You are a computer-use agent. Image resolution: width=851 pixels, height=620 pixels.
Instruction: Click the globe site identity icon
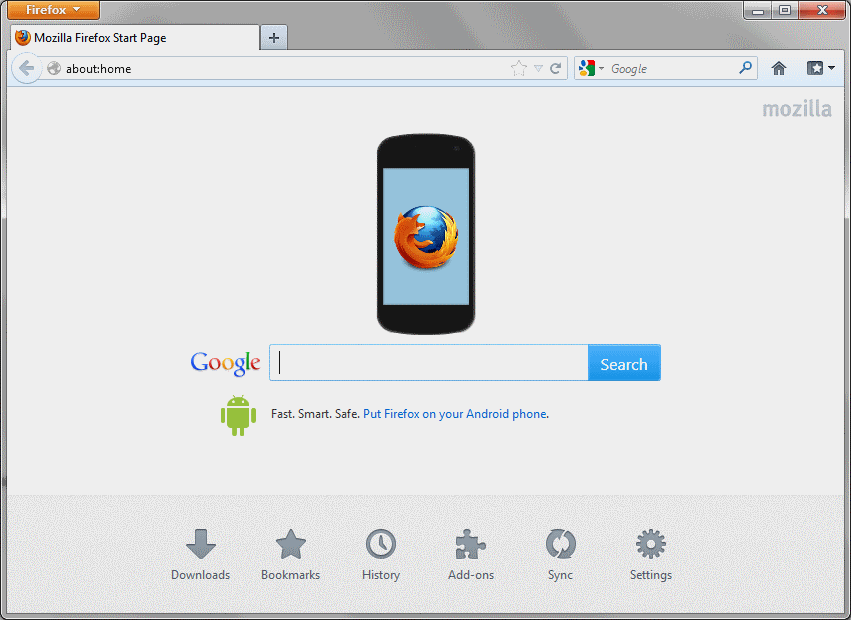point(54,68)
